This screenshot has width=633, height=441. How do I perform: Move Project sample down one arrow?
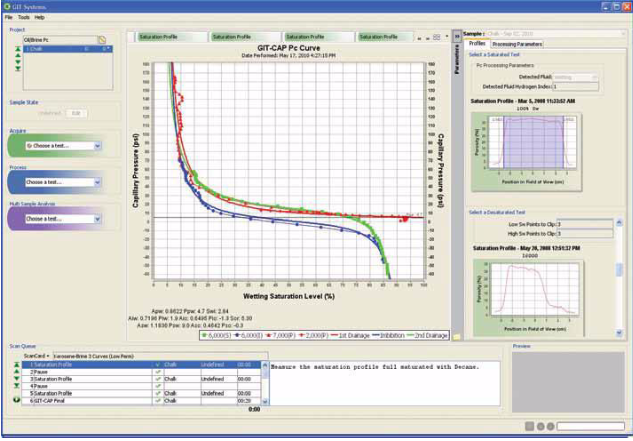tap(18, 62)
